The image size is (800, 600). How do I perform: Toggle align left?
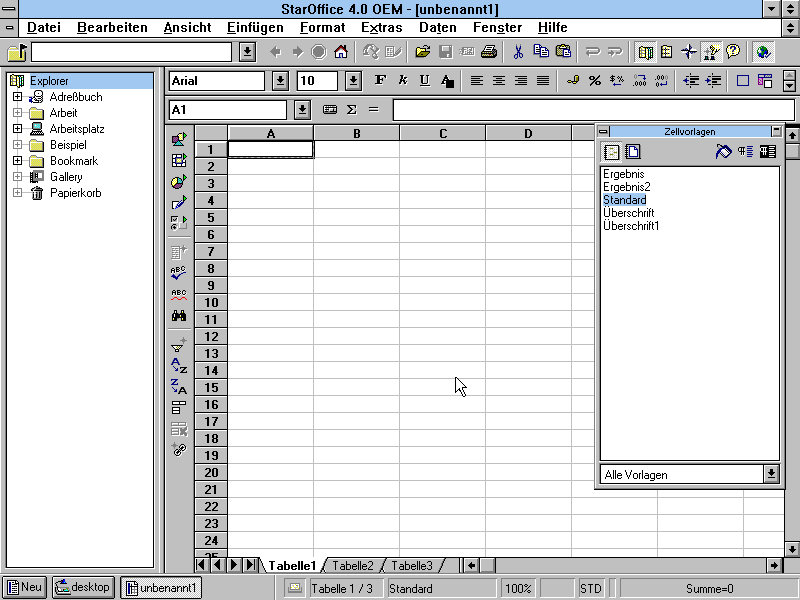477,81
